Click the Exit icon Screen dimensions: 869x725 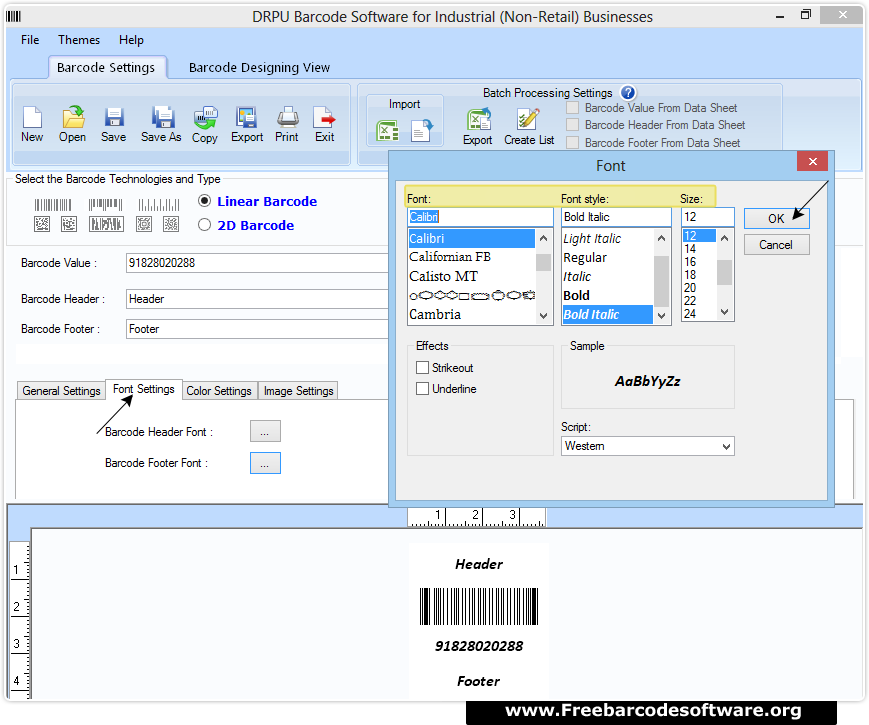[324, 117]
